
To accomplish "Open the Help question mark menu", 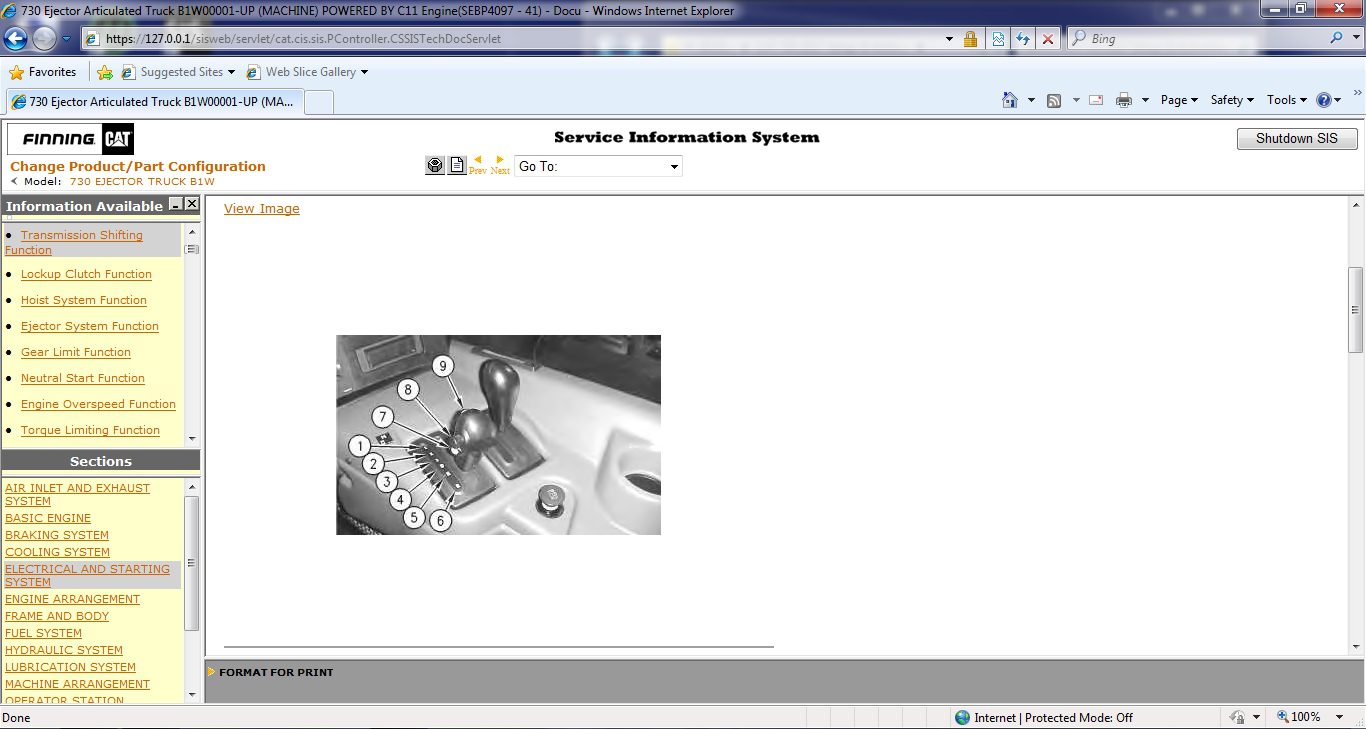I will (x=1329, y=100).
